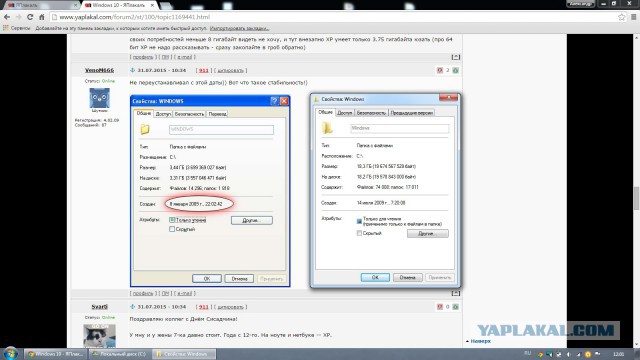Click the Svarti avatar picture
Image resolution: width=640 pixels, height=360 pixels.
pos(99,336)
